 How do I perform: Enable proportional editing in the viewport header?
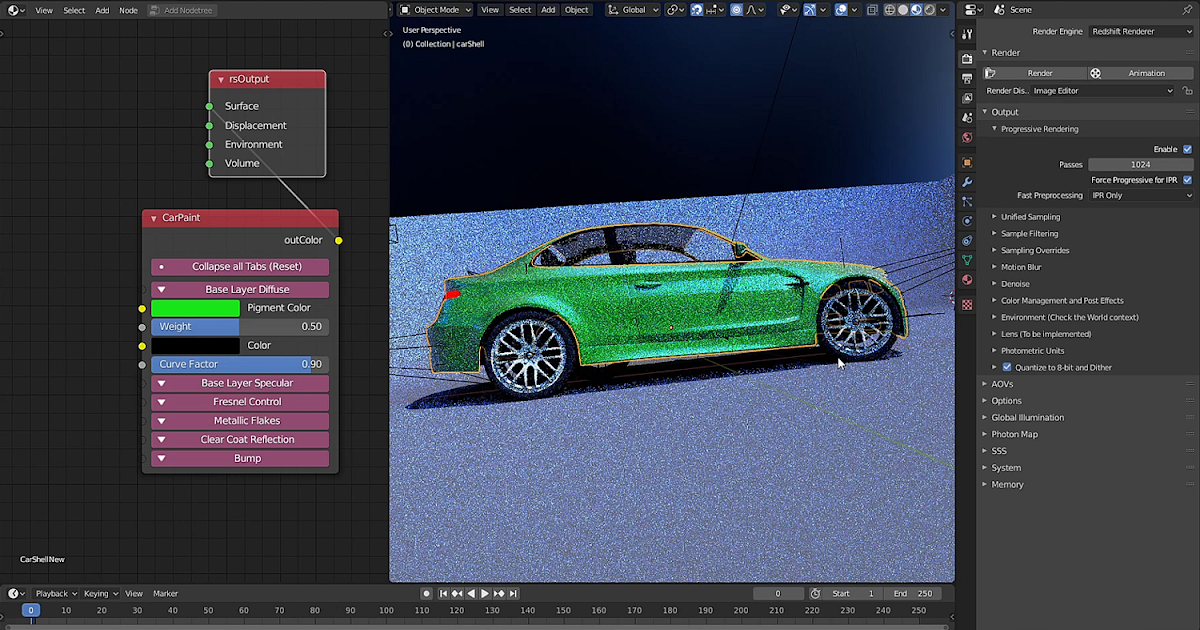736,9
